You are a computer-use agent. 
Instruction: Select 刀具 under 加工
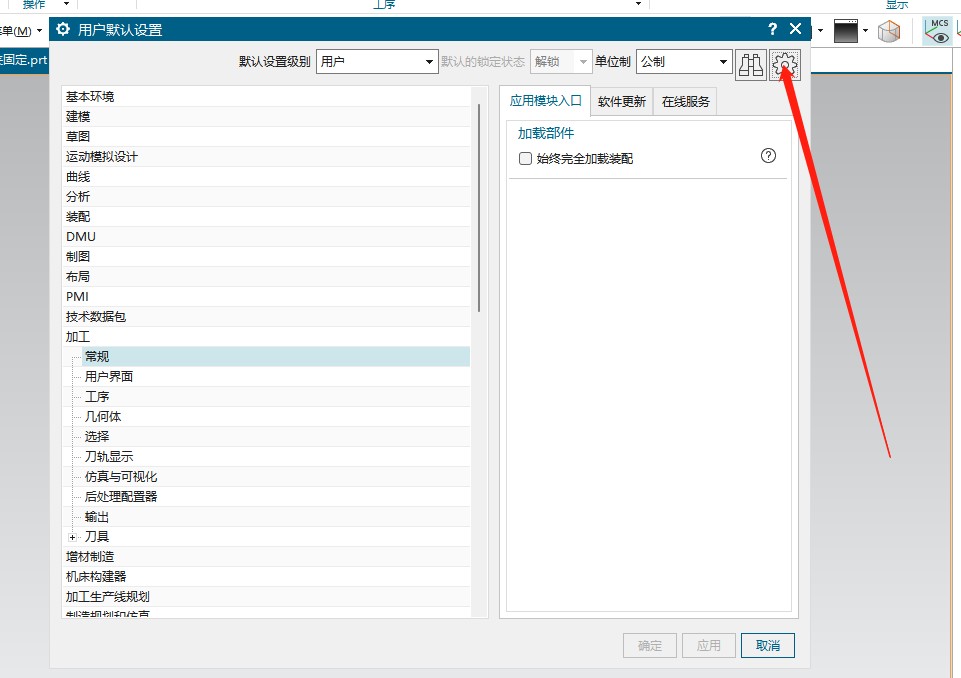click(x=276, y=537)
